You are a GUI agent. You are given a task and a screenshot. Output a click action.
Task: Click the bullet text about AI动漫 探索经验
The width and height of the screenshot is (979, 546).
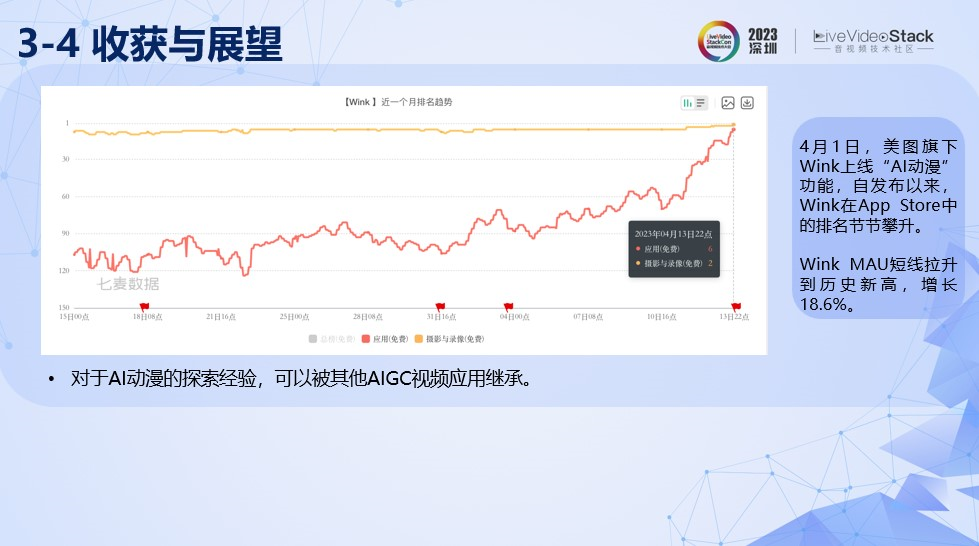click(x=301, y=379)
